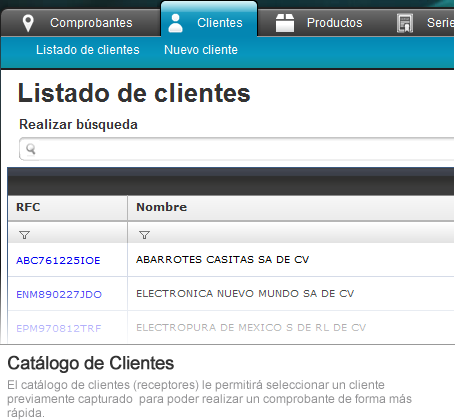Open the RFC column filter funnel
Viewport: 455px width, 420px height.
click(24, 235)
